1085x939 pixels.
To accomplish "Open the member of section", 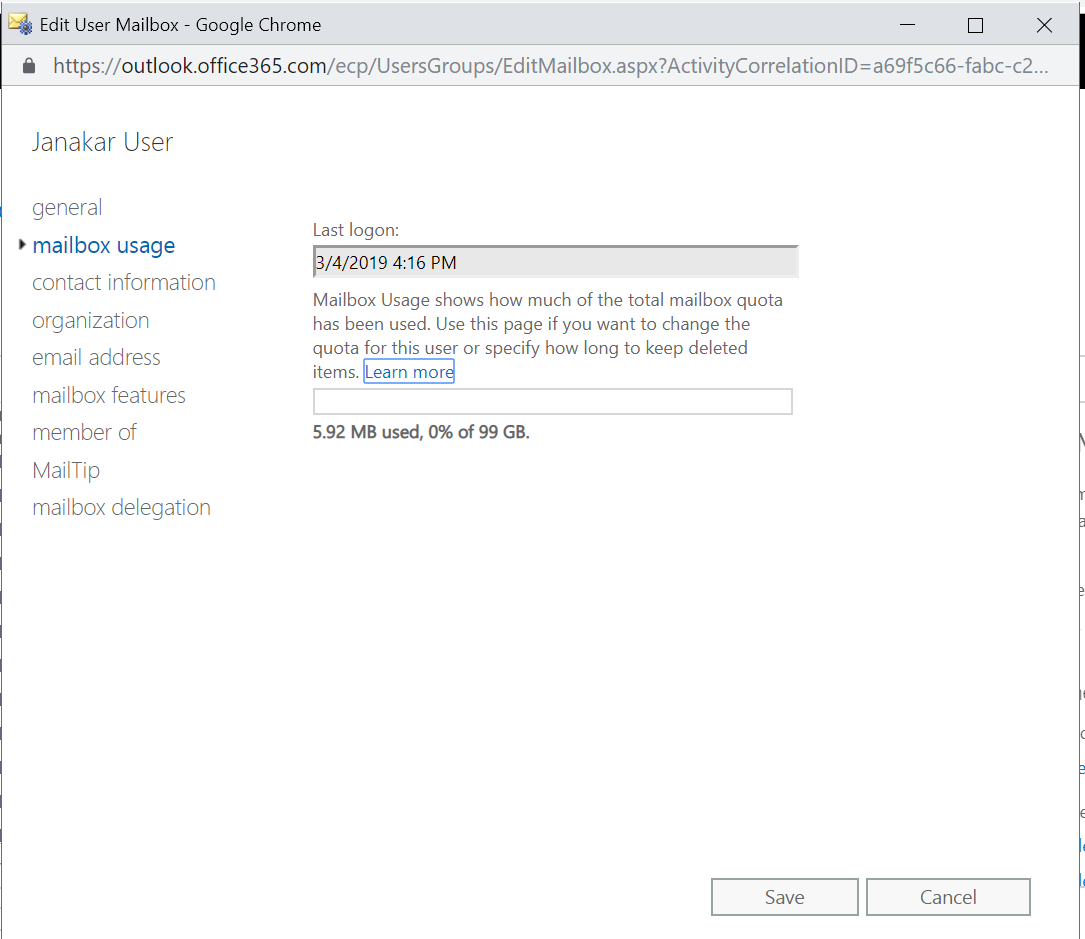I will coord(84,432).
